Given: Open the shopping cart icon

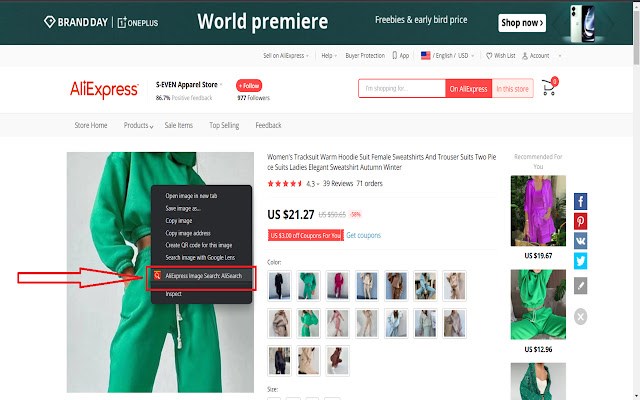Looking at the screenshot, I should pyautogui.click(x=549, y=87).
